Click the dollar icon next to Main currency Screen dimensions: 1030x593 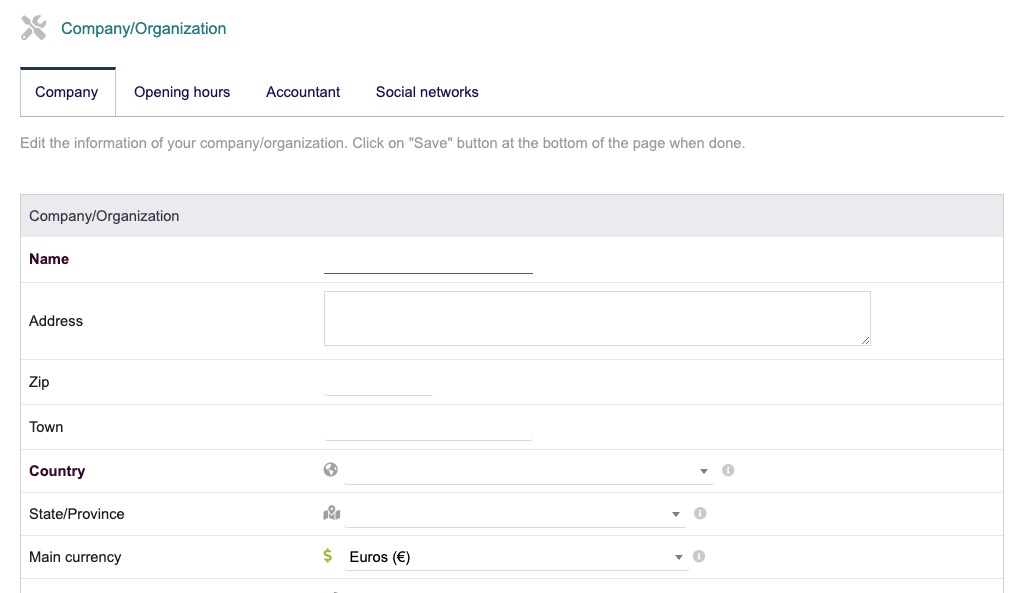pyautogui.click(x=330, y=556)
